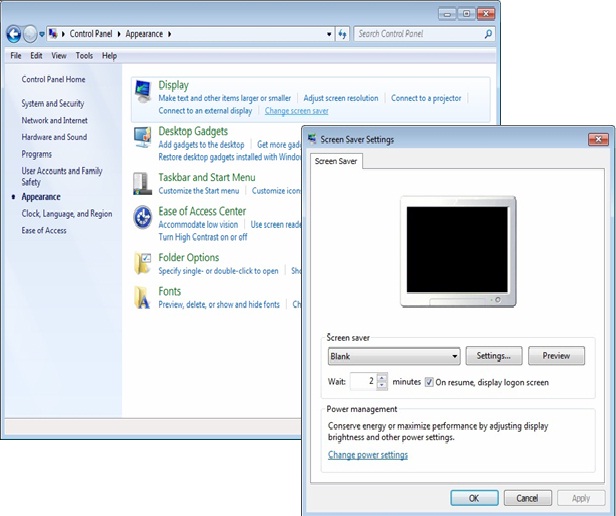Click the screen saver preview monitor

coord(458,251)
